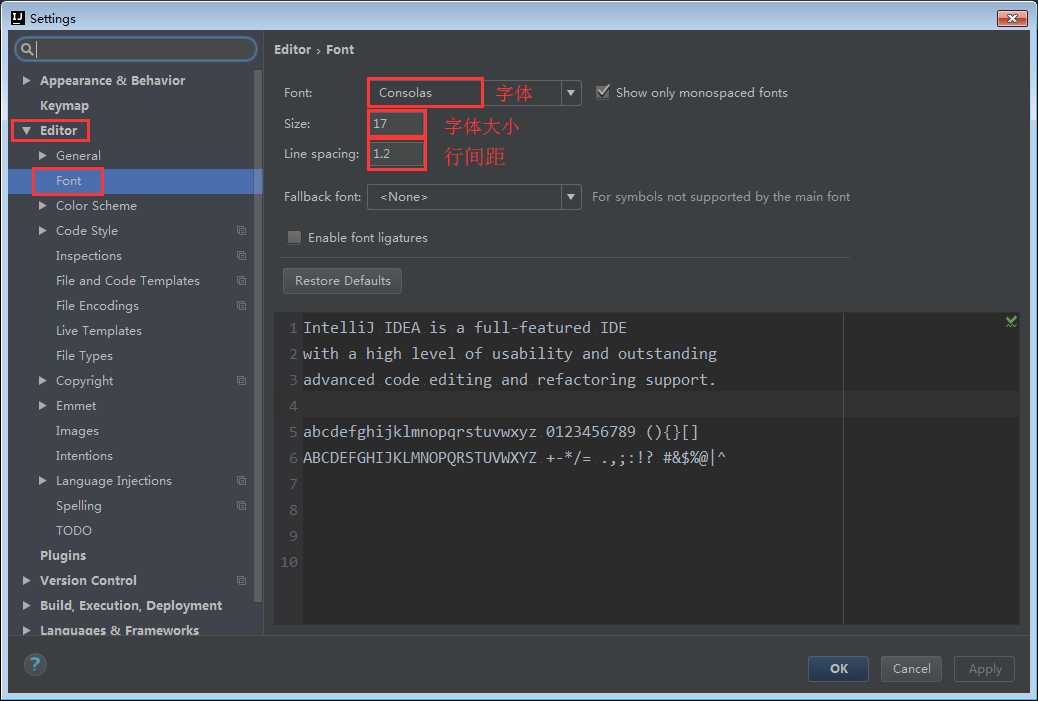Viewport: 1038px width, 701px height.
Task: Select Images settings item
Action: click(x=77, y=431)
